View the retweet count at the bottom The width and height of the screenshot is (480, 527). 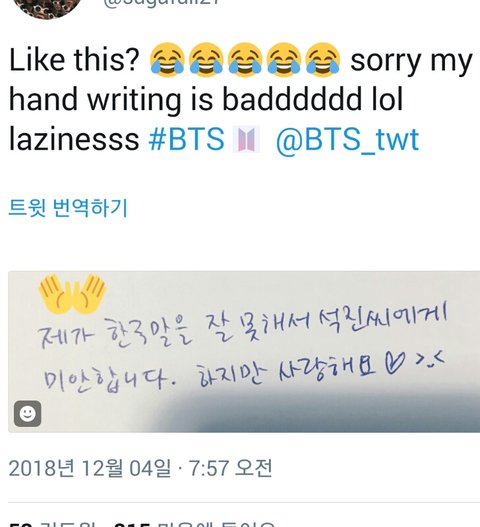click(x=52, y=525)
